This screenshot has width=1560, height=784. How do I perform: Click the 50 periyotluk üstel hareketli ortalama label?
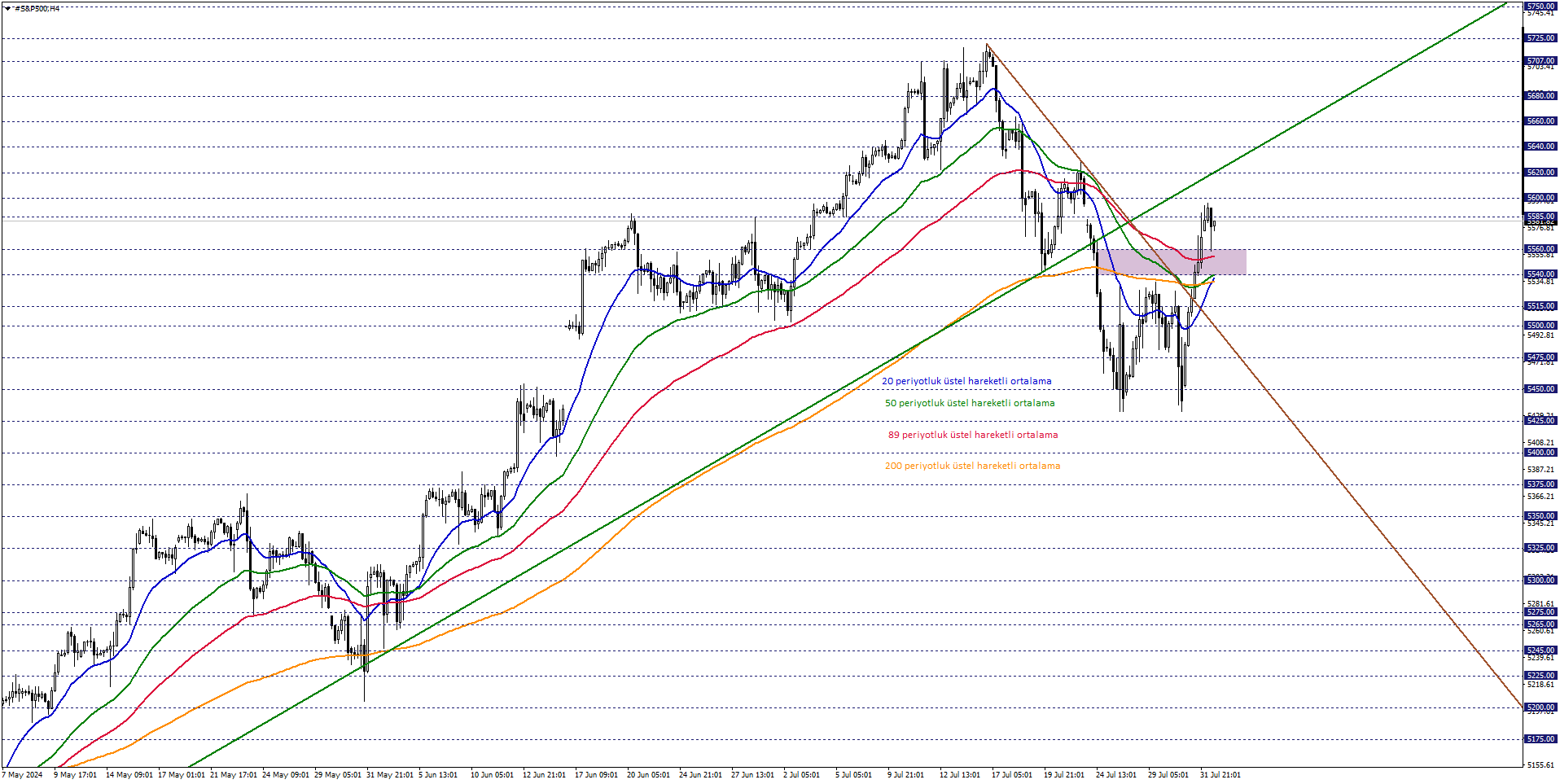click(970, 403)
